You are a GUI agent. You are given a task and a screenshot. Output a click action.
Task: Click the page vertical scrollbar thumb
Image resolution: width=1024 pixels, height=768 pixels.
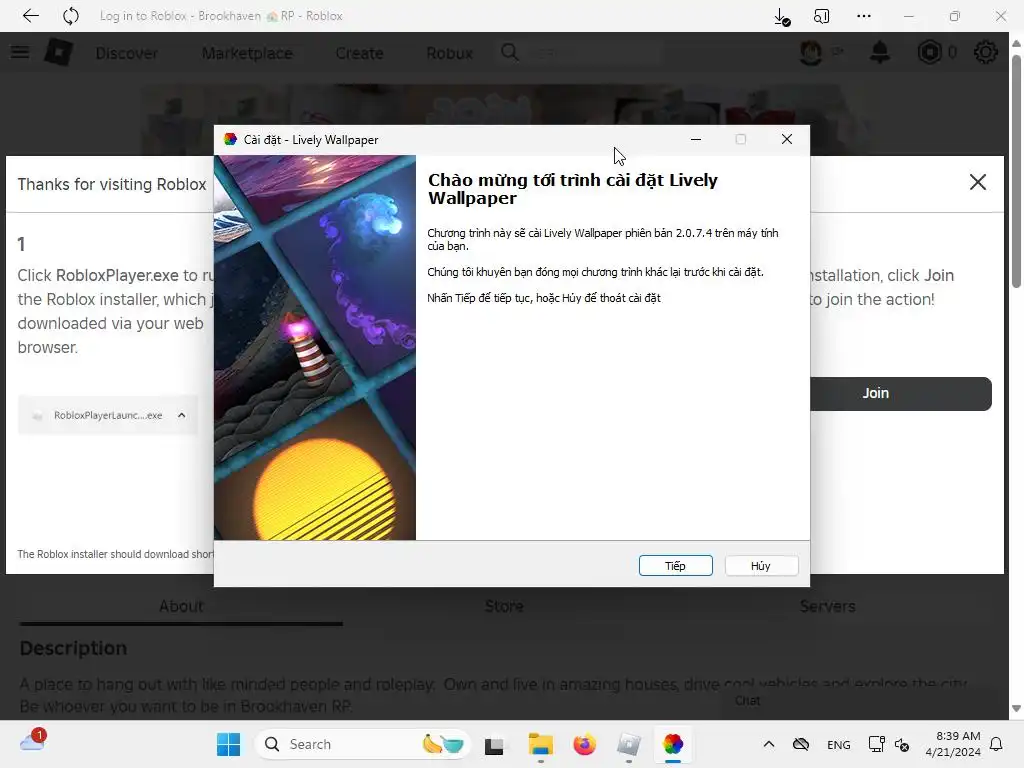click(x=1016, y=171)
